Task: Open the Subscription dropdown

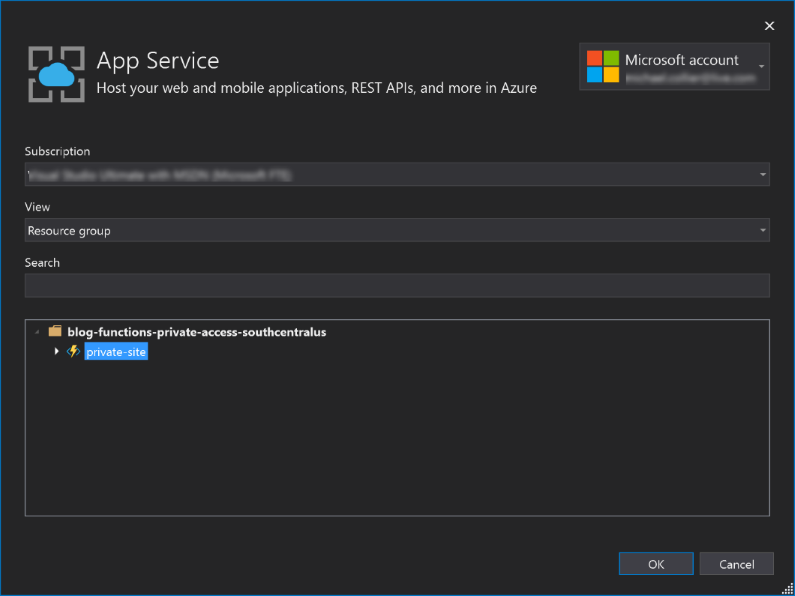Action: tap(397, 174)
